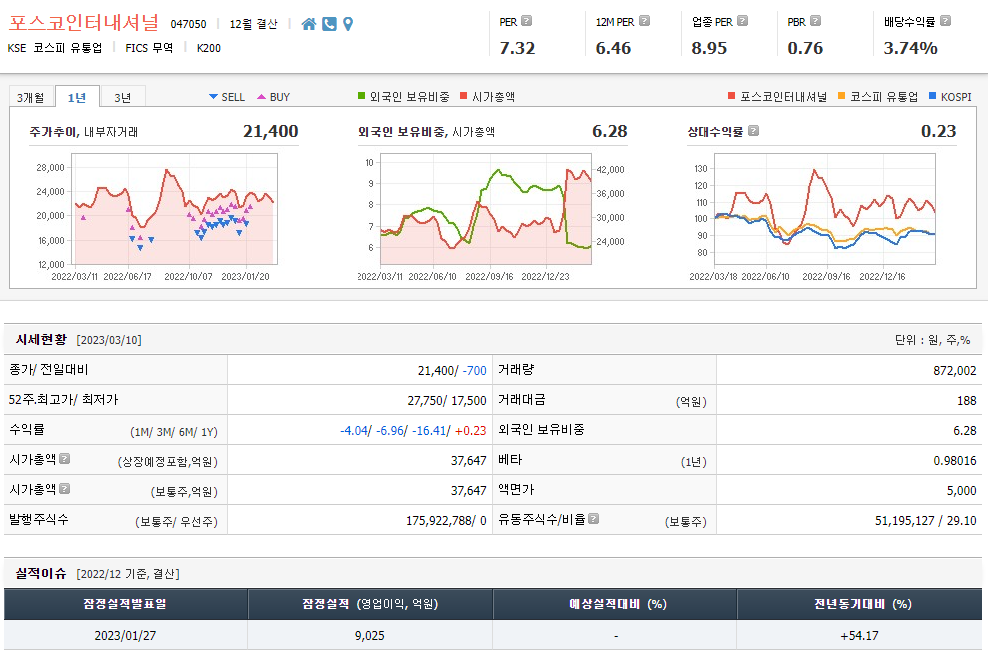The width and height of the screenshot is (988, 660).
Task: Select the 3개월 chart period tab
Action: pyautogui.click(x=30, y=97)
